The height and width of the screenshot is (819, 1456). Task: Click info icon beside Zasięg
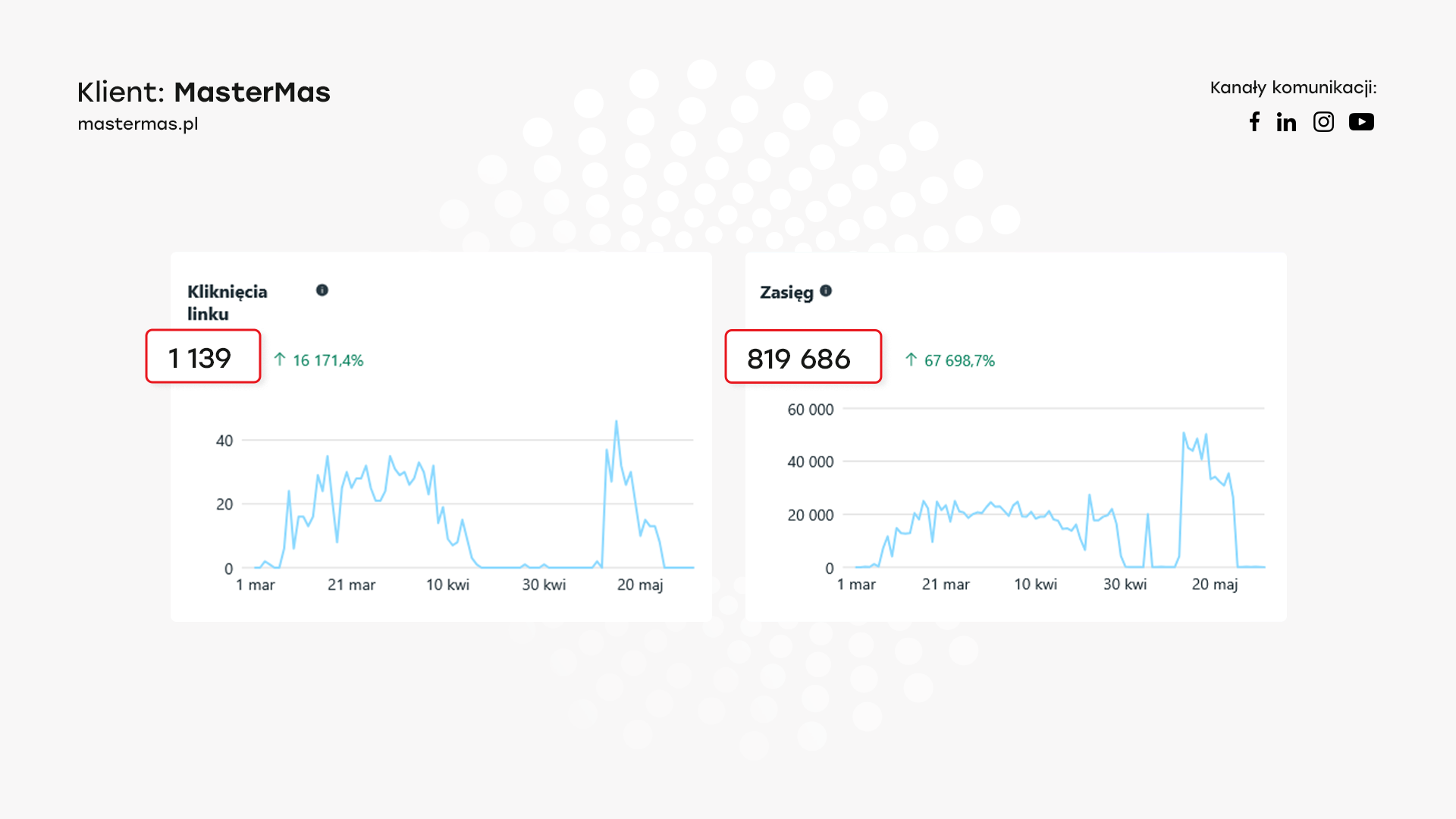click(826, 290)
